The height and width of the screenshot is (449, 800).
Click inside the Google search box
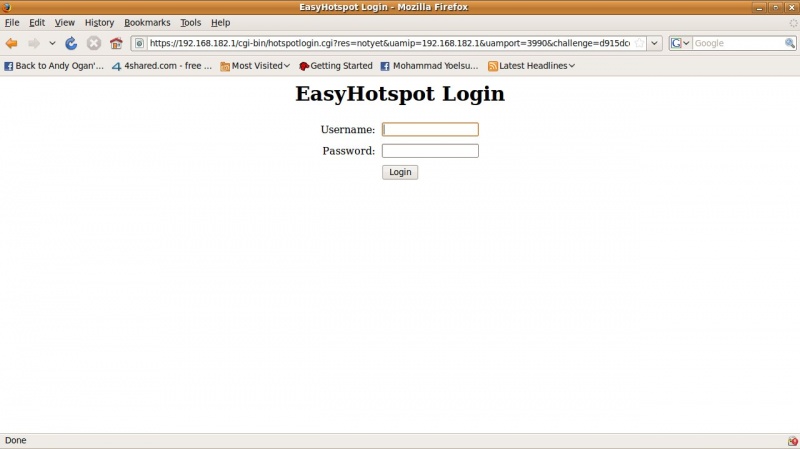pos(738,43)
